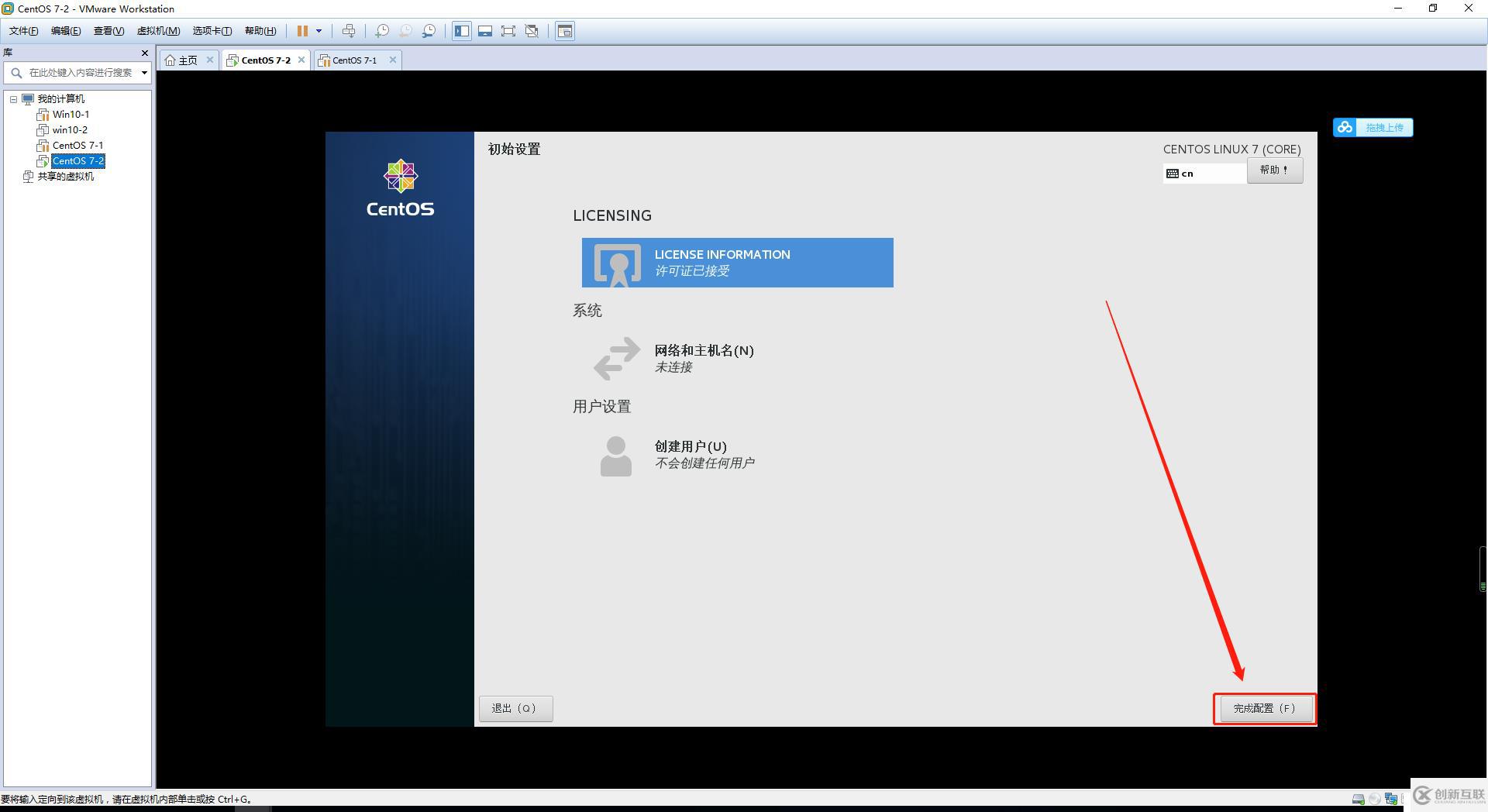The image size is (1488, 812).
Task: Click the library search magnifier icon
Action: pyautogui.click(x=16, y=73)
